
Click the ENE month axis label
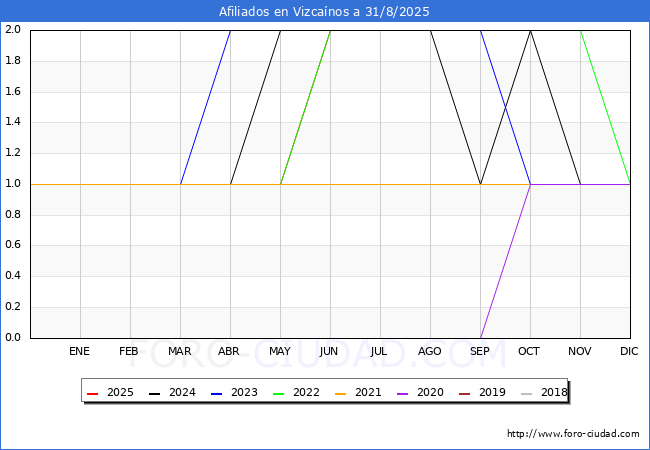pos(79,351)
